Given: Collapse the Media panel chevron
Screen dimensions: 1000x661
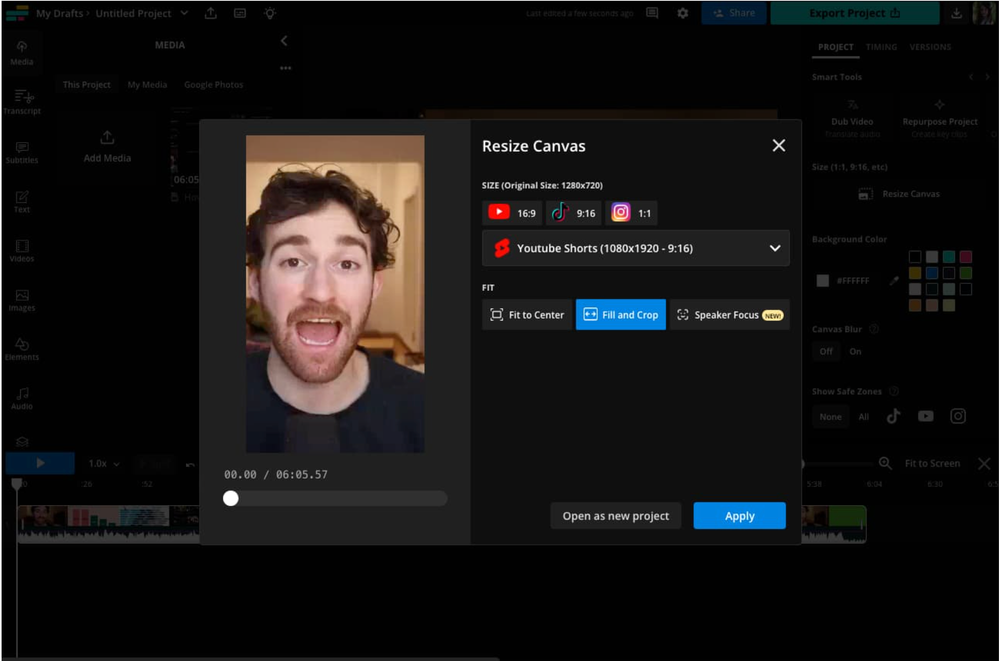Looking at the screenshot, I should click(284, 41).
